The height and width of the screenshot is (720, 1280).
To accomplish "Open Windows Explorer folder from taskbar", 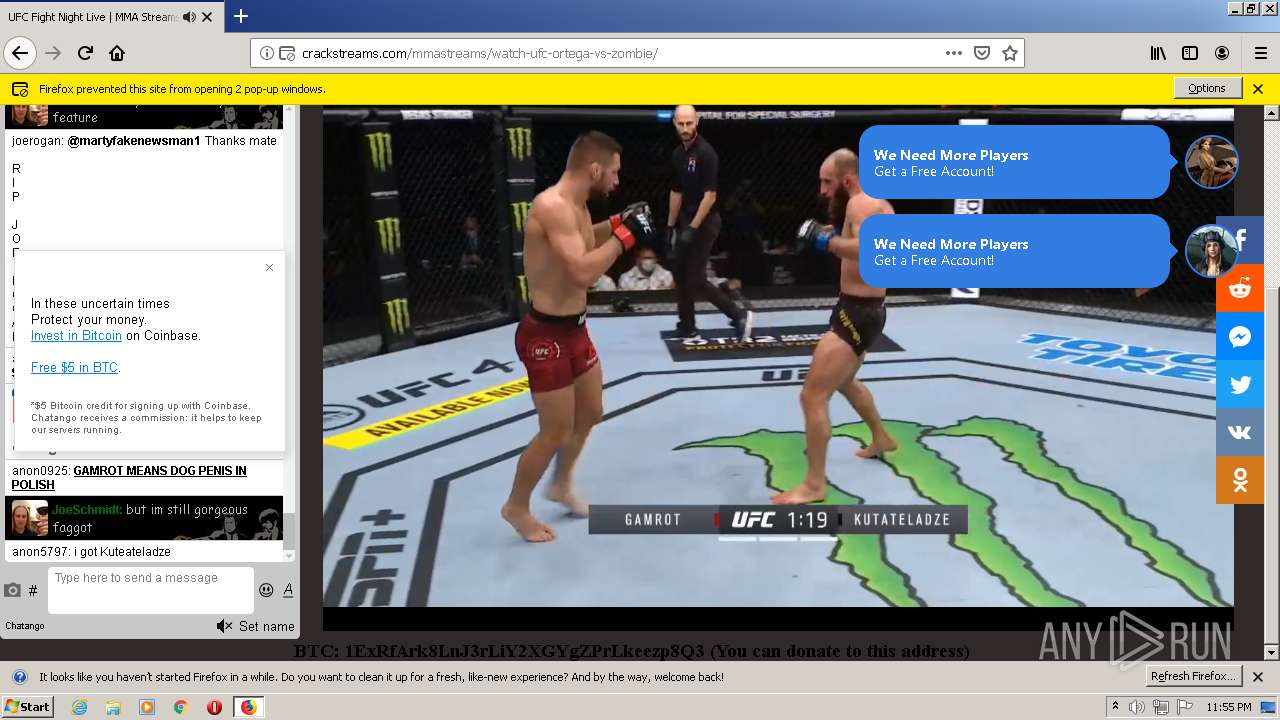I will tap(113, 707).
